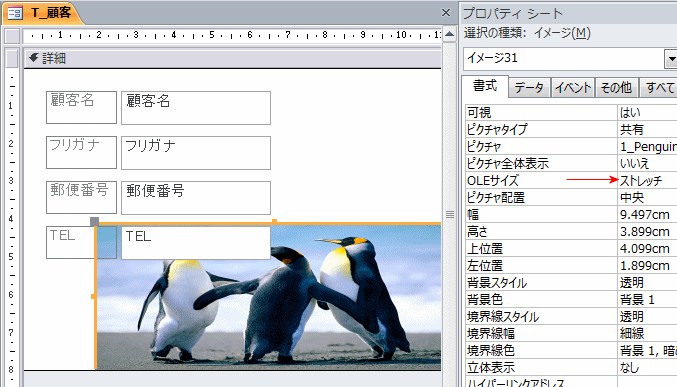This screenshot has width=677, height=387.
Task: Click the OLEサイズ value ストレッチ
Action: 647,181
